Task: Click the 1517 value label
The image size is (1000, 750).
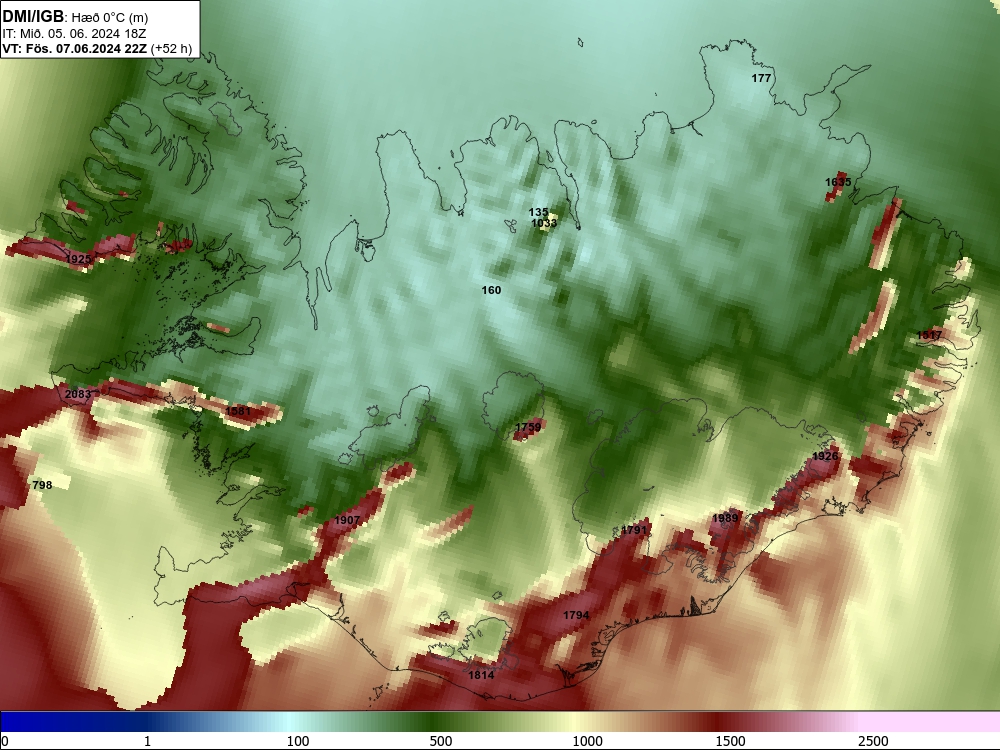Action: tap(929, 335)
